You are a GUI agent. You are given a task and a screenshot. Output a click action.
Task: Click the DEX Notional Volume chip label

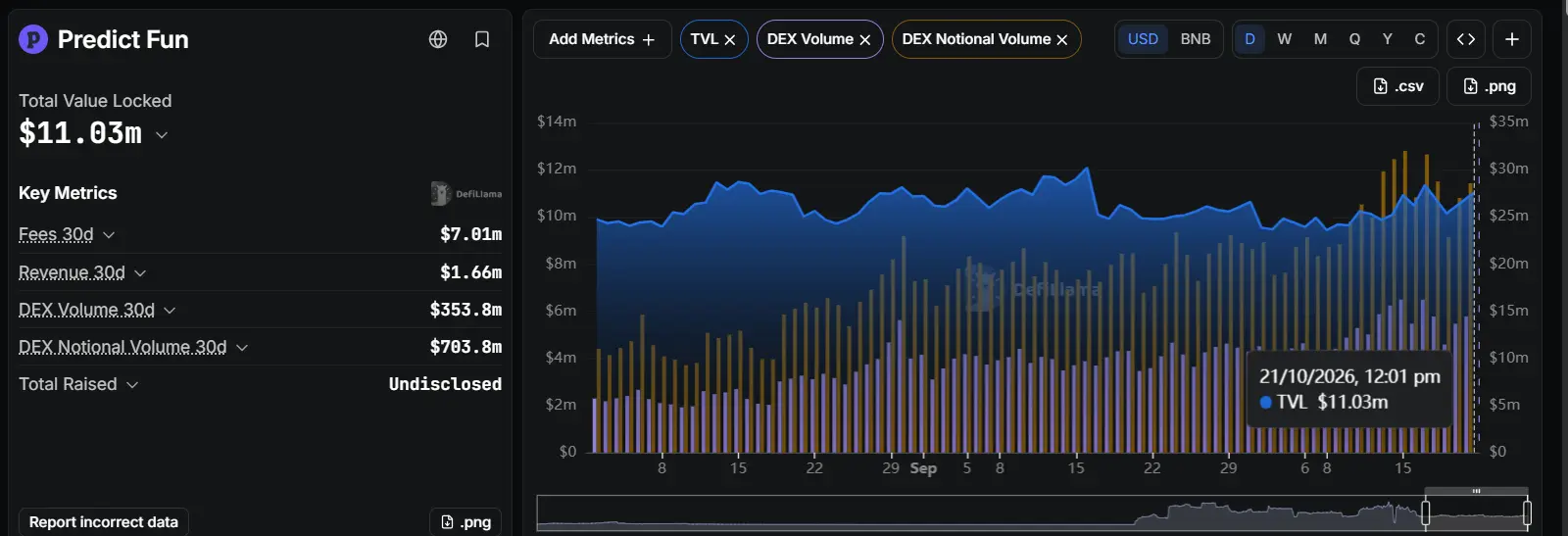tap(976, 39)
